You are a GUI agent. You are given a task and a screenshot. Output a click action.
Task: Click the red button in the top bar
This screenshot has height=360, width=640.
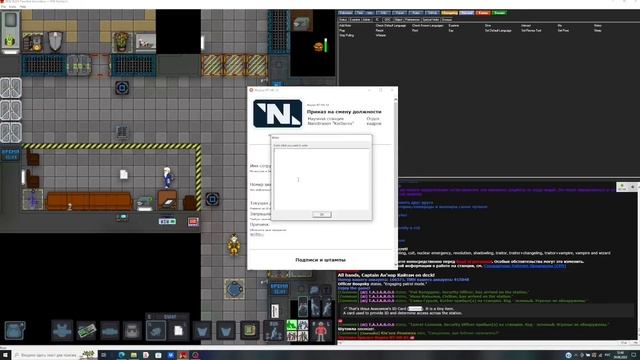(483, 13)
